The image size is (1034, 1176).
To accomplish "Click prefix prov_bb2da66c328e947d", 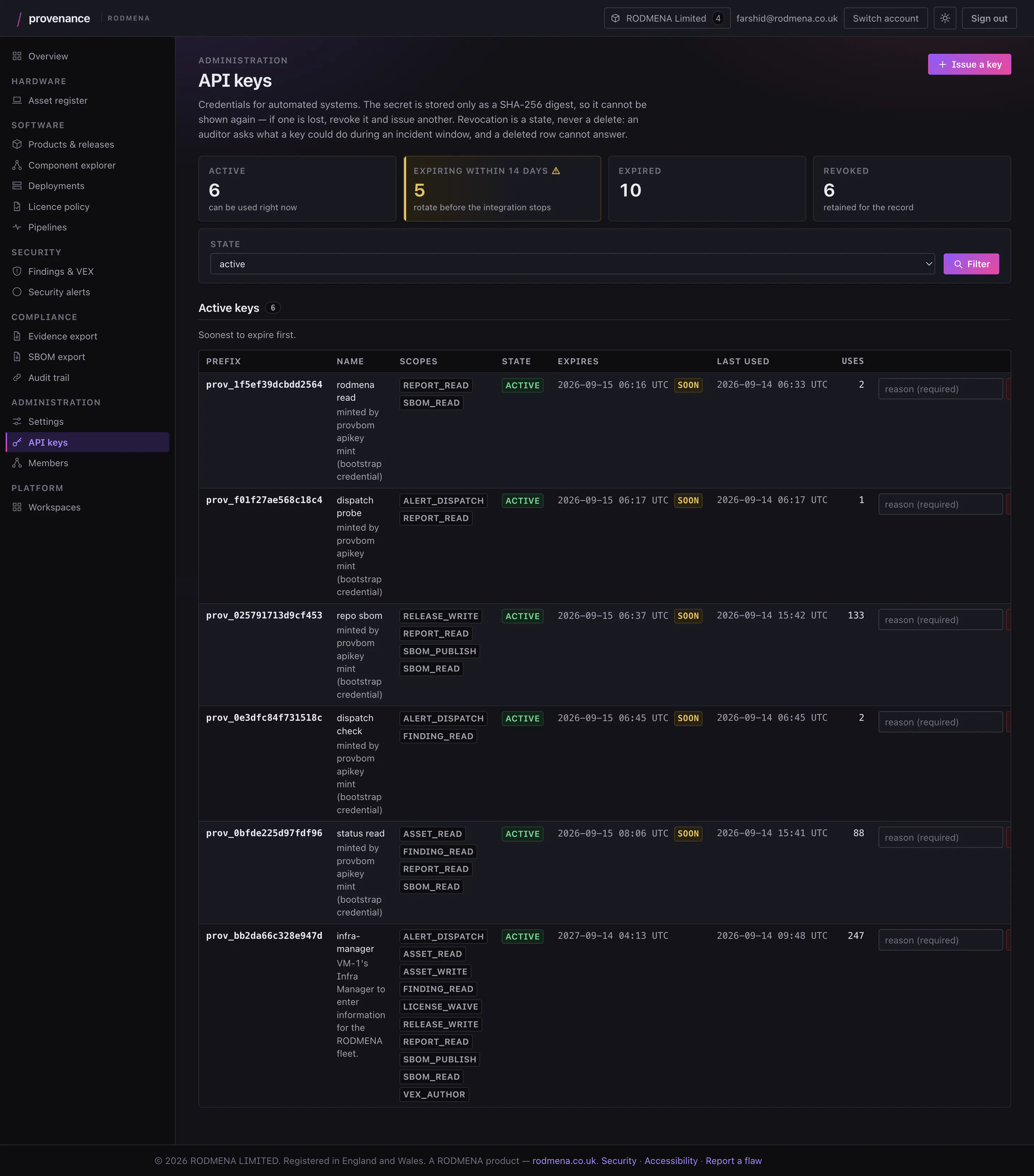I will [264, 936].
